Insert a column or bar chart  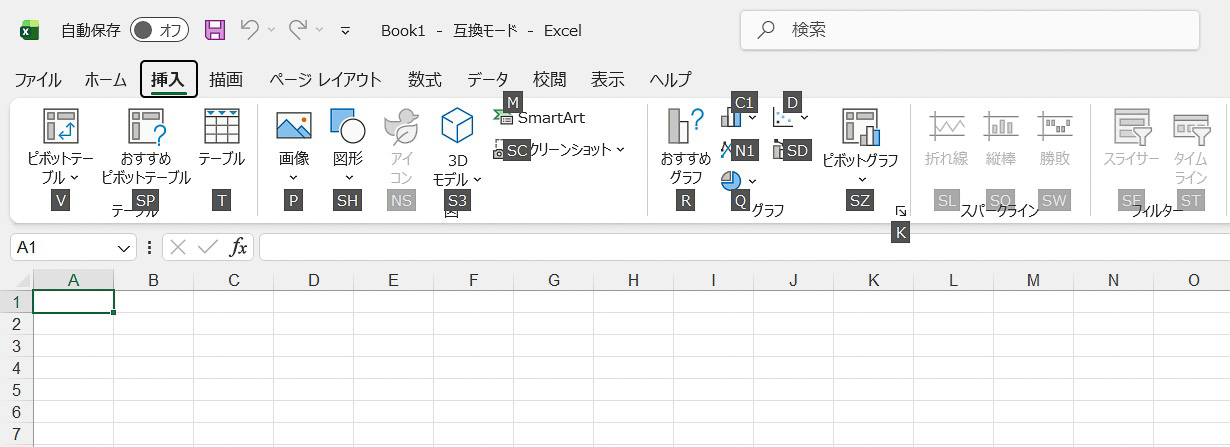[731, 118]
